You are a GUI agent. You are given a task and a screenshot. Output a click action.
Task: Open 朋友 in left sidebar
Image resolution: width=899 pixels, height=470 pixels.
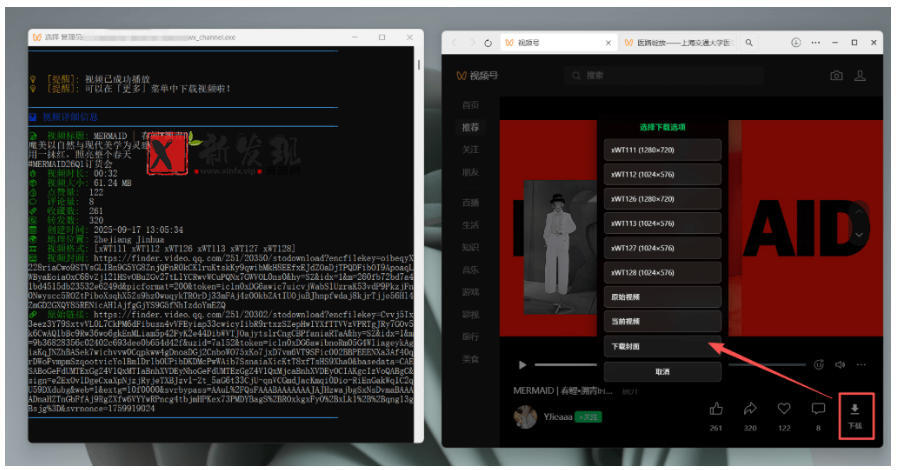471,172
